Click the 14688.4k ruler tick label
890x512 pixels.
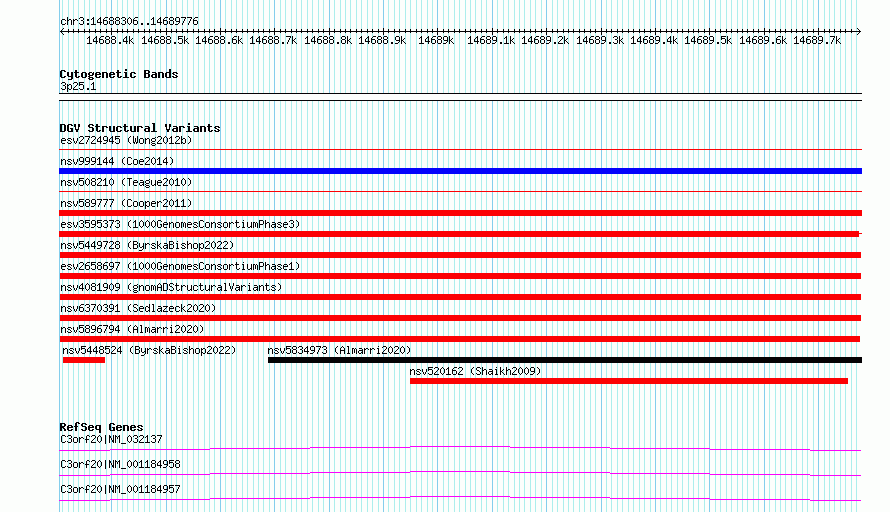pyautogui.click(x=110, y=40)
